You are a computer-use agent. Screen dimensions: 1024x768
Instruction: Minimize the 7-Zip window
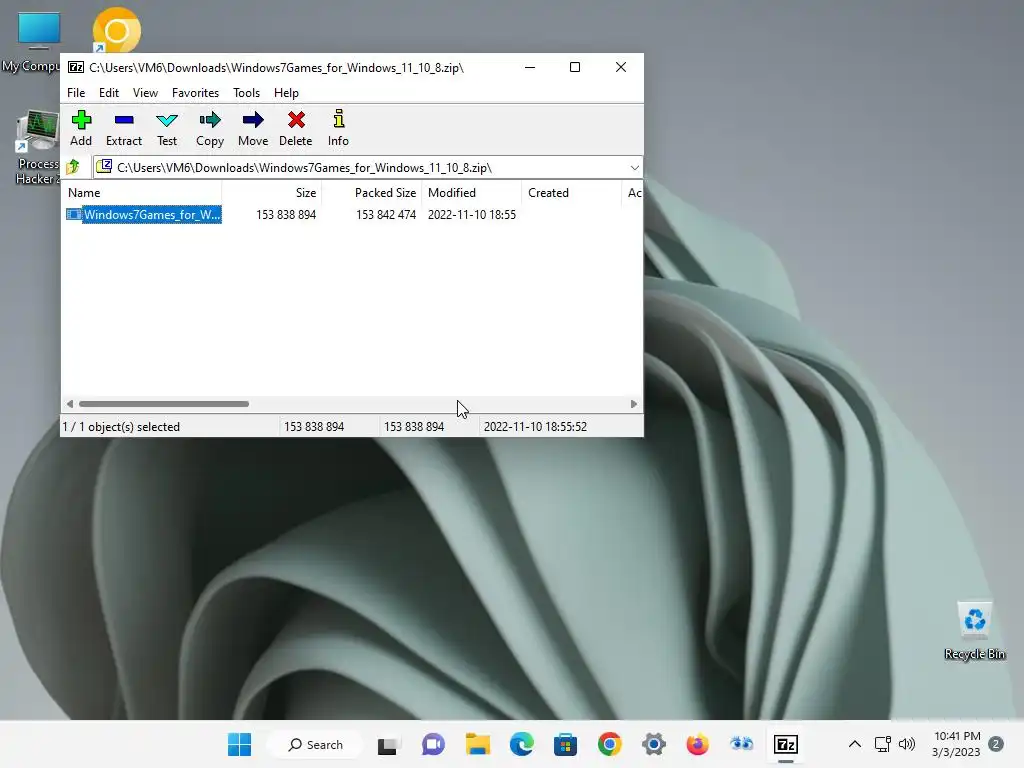(530, 67)
